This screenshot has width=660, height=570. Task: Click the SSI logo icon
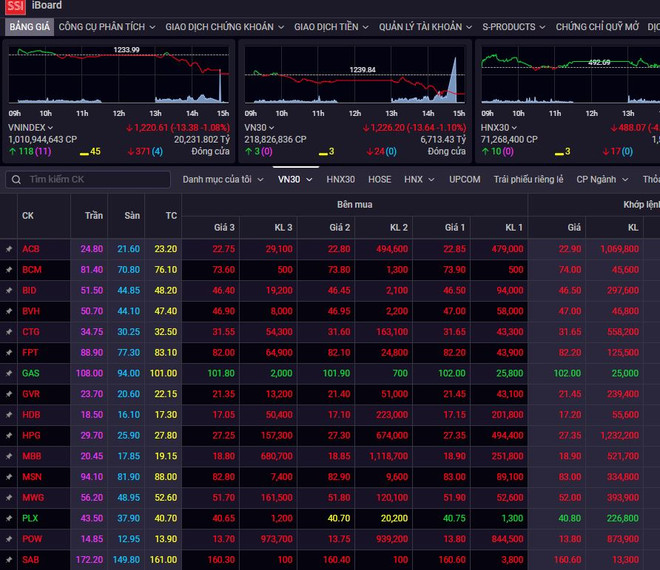pos(15,6)
